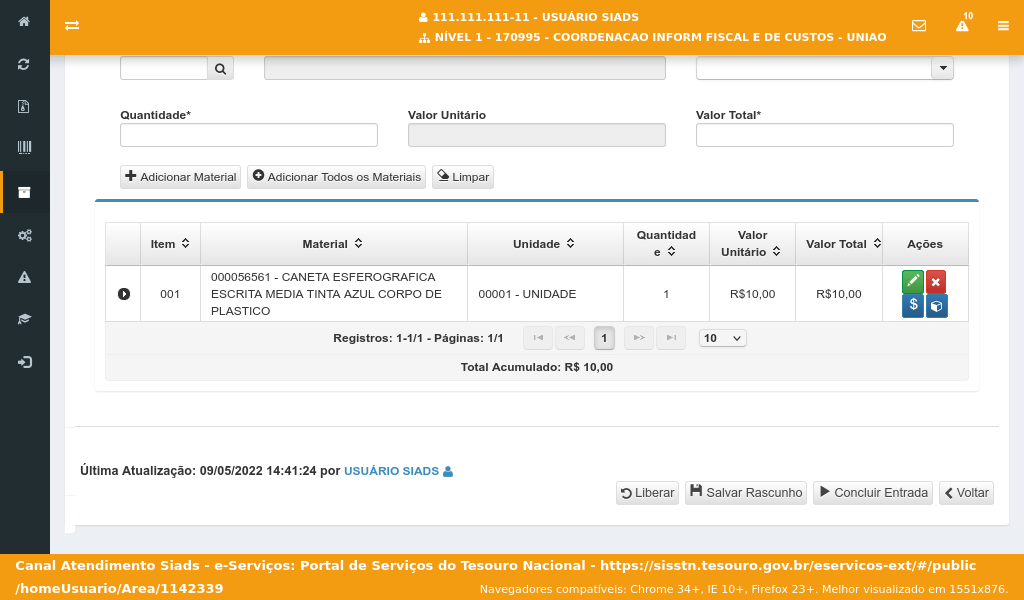The height and width of the screenshot is (600, 1024).
Task: Open the hamburger menu in header
Action: click(1003, 26)
